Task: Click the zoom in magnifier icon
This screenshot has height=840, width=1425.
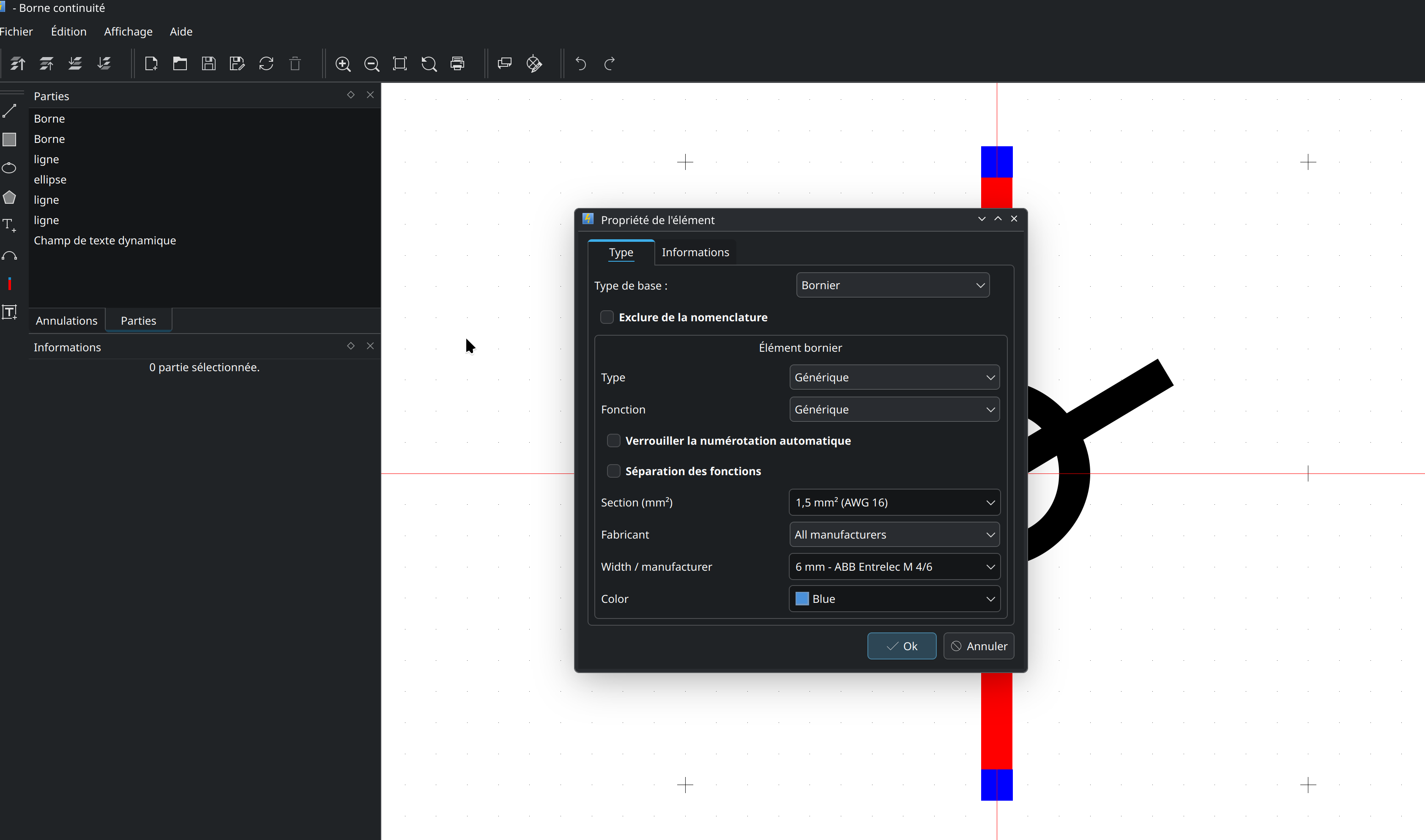Action: [x=343, y=64]
